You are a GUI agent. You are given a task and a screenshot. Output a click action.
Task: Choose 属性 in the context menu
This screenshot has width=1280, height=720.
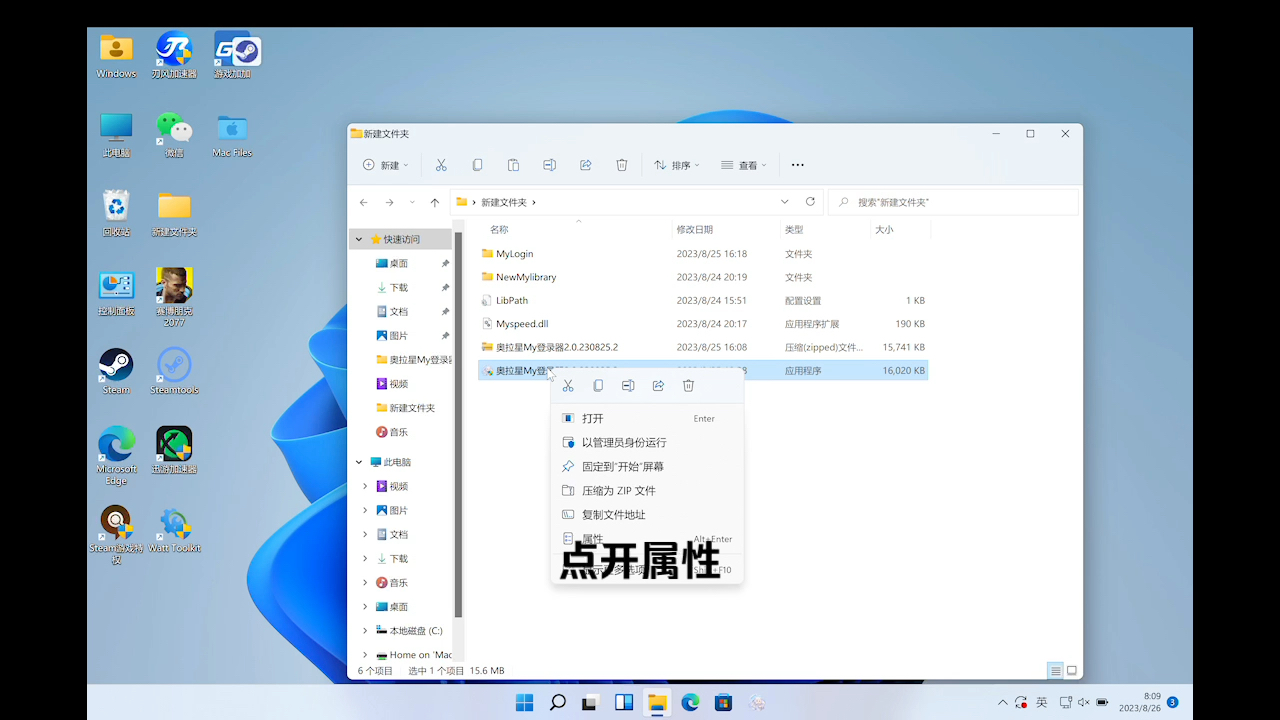[647, 539]
